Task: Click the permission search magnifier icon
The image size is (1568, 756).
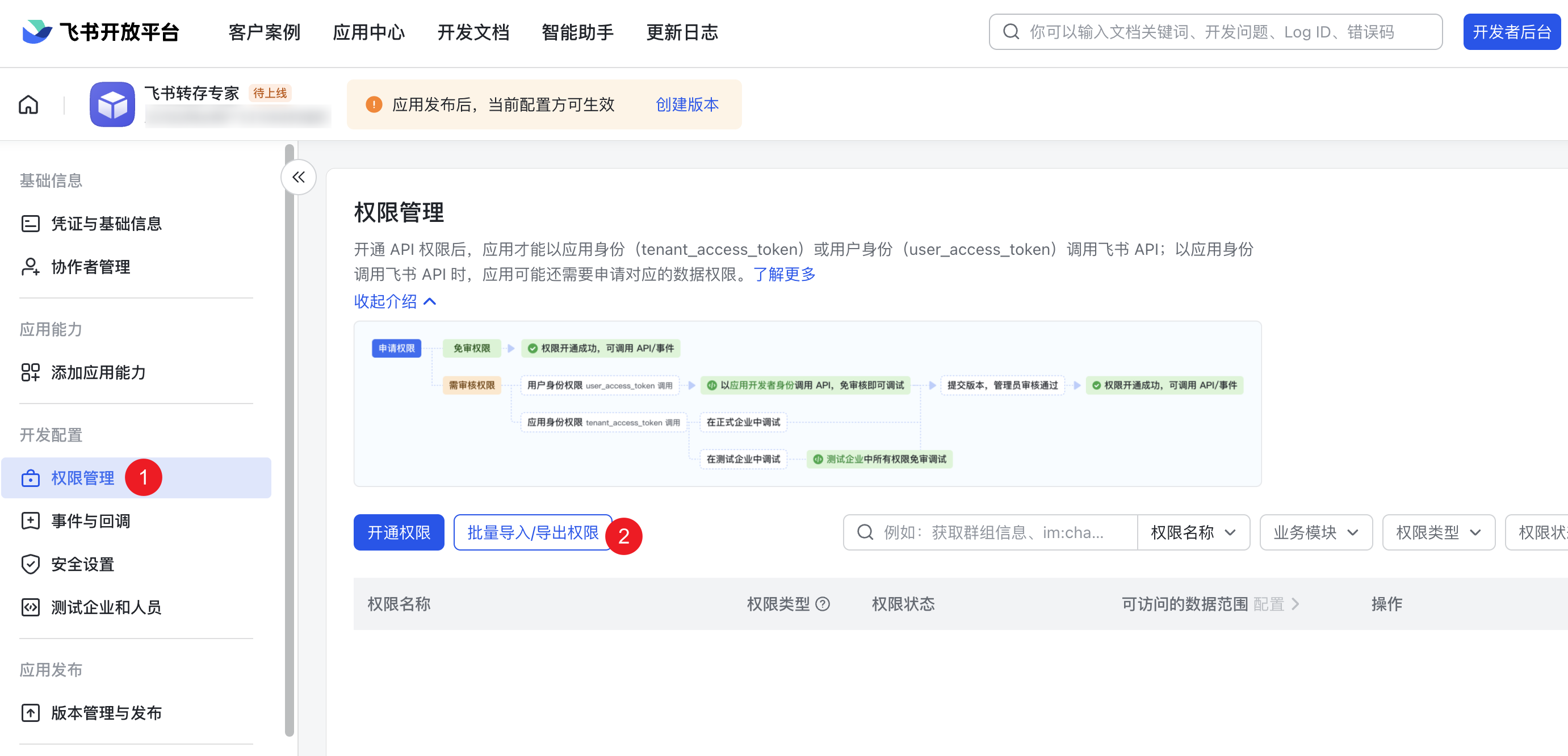Action: 865,532
